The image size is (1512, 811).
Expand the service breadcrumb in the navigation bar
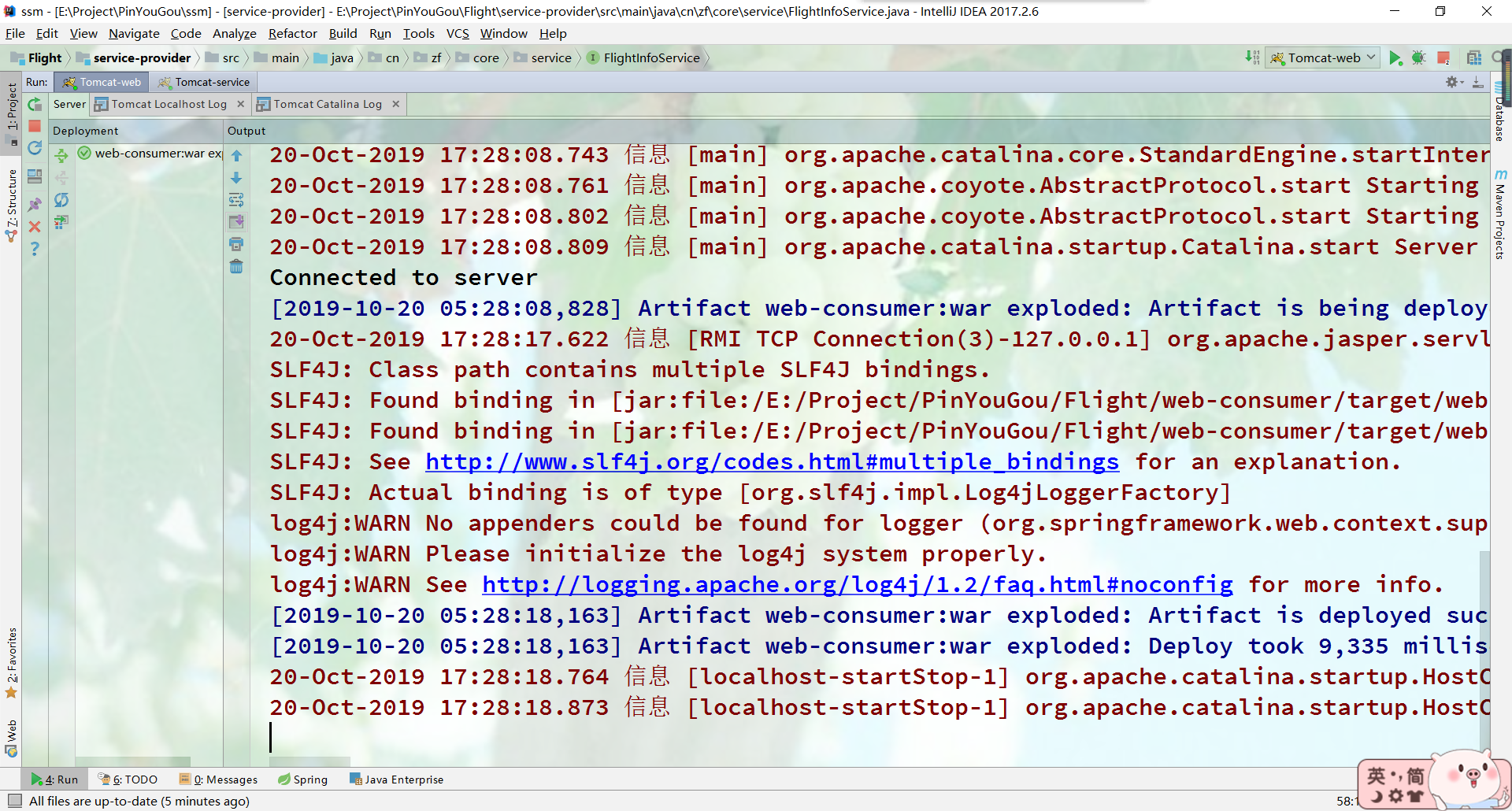(551, 57)
